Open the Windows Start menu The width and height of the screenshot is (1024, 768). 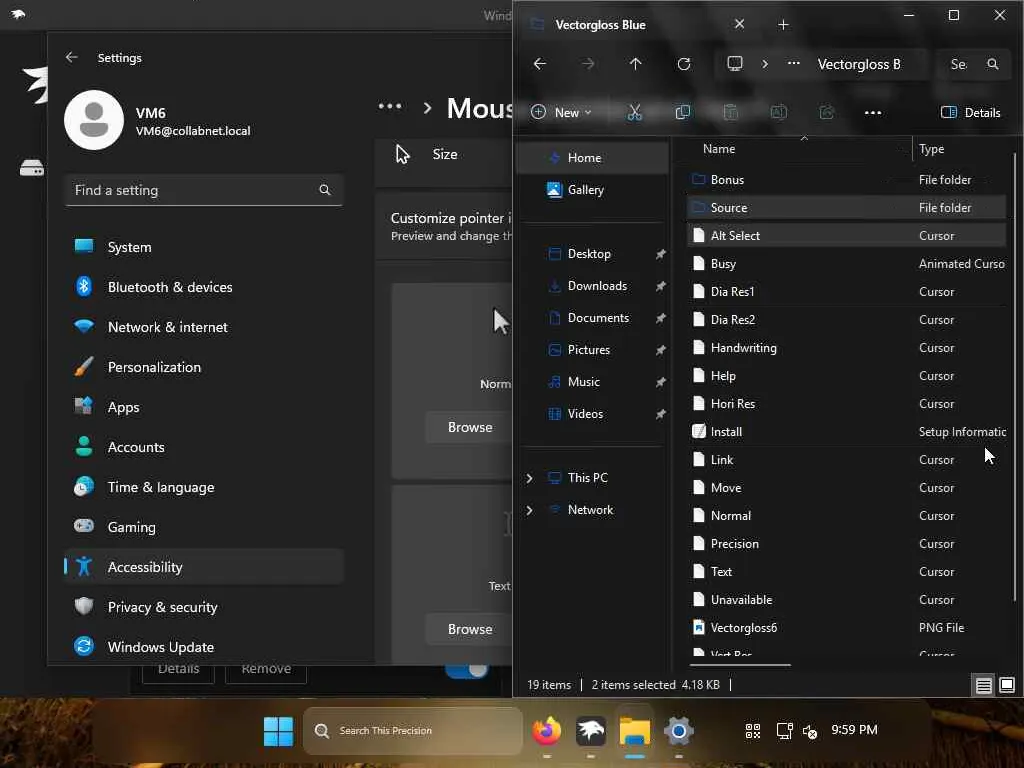278,731
